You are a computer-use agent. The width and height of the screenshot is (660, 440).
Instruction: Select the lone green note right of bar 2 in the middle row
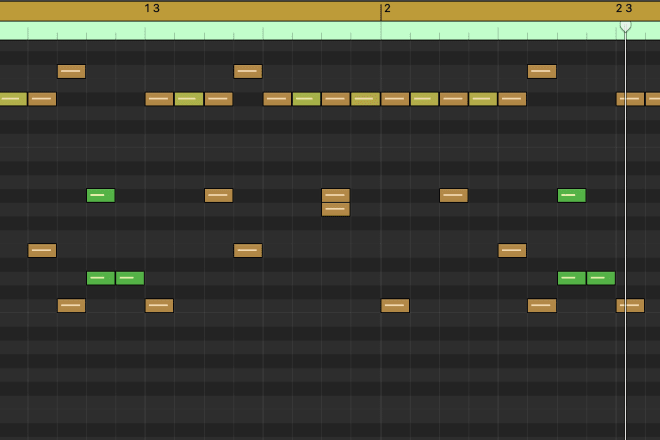(x=572, y=195)
